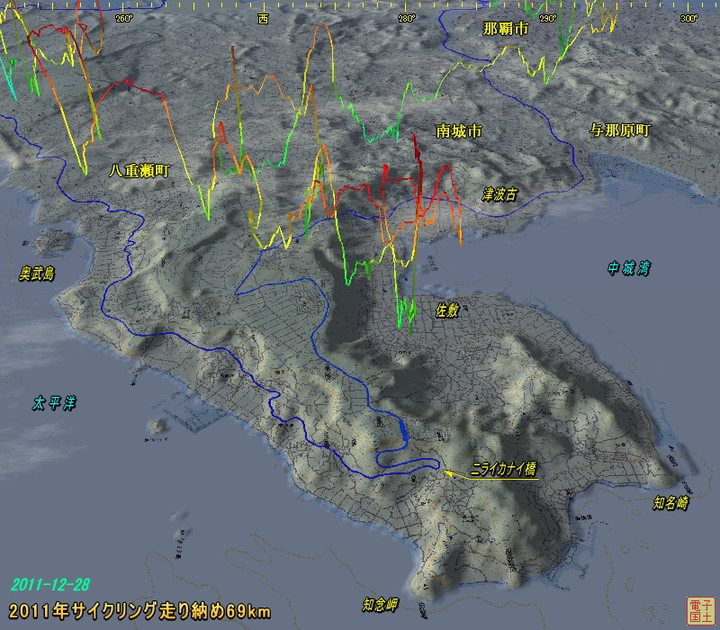Select the 佐敷 place label
The image size is (720, 630).
click(x=446, y=310)
